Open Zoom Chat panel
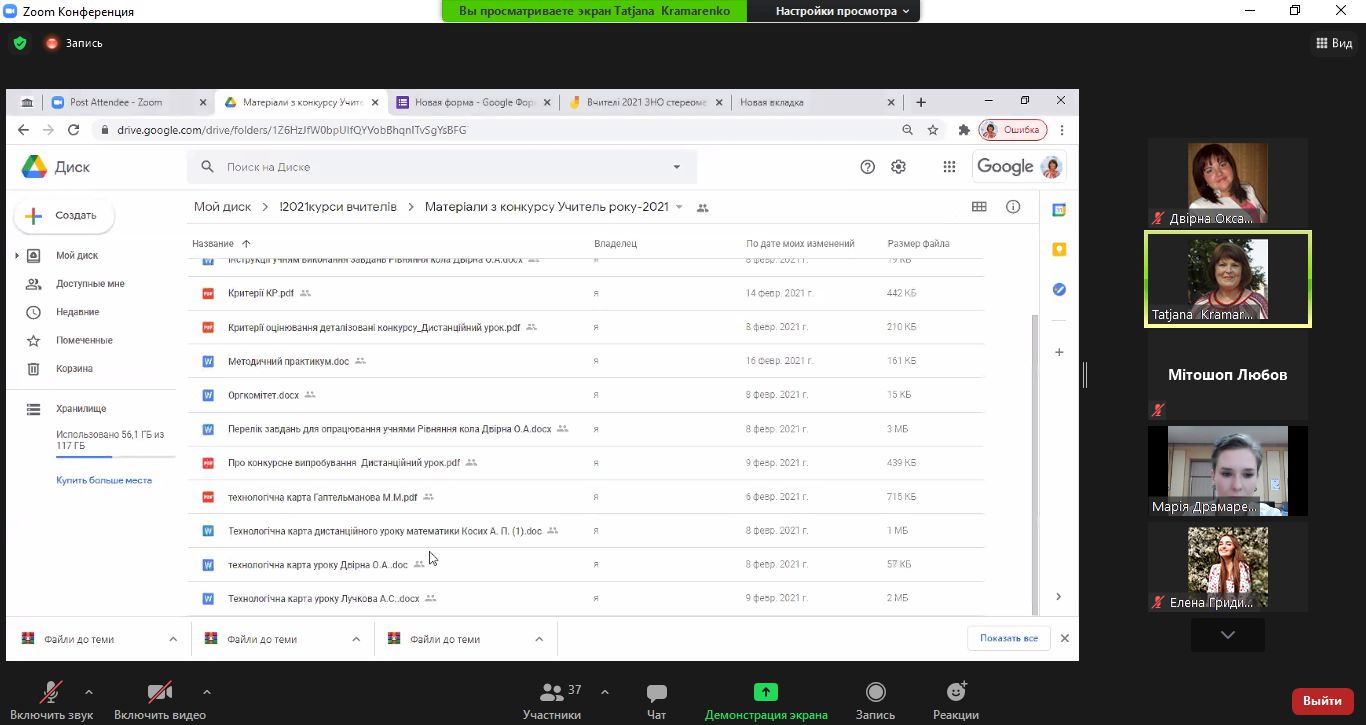This screenshot has height=725, width=1366. click(656, 699)
